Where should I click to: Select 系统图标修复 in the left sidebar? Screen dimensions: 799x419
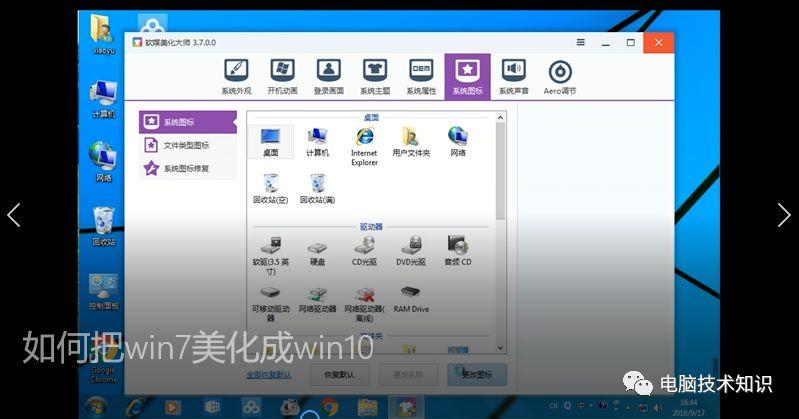click(x=188, y=168)
